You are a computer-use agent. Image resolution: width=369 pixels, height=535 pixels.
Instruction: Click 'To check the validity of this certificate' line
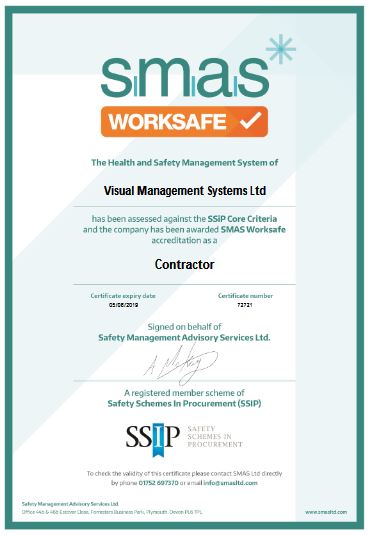(184, 474)
